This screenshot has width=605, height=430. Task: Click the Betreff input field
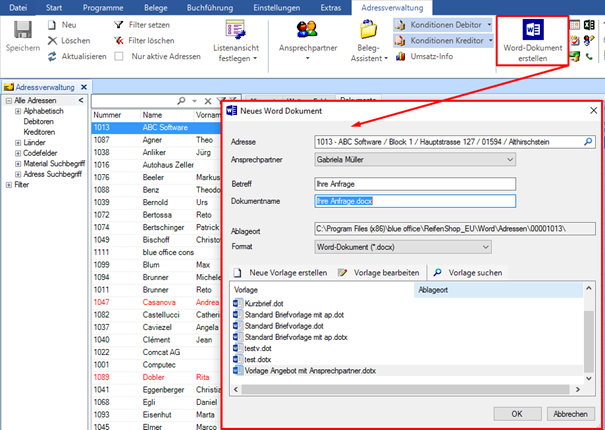pyautogui.click(x=415, y=184)
